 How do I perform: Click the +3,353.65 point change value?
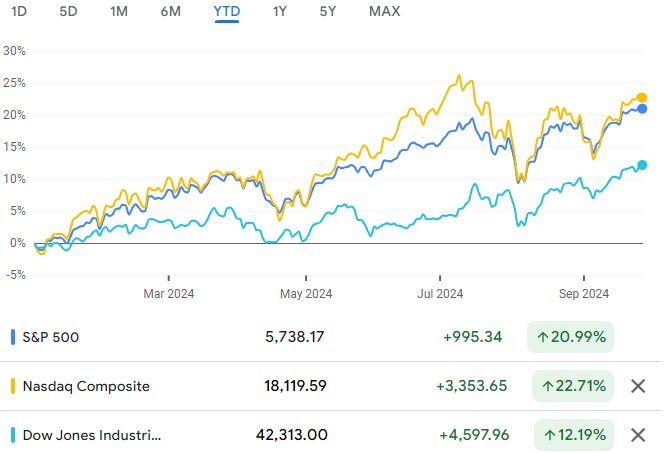471,386
